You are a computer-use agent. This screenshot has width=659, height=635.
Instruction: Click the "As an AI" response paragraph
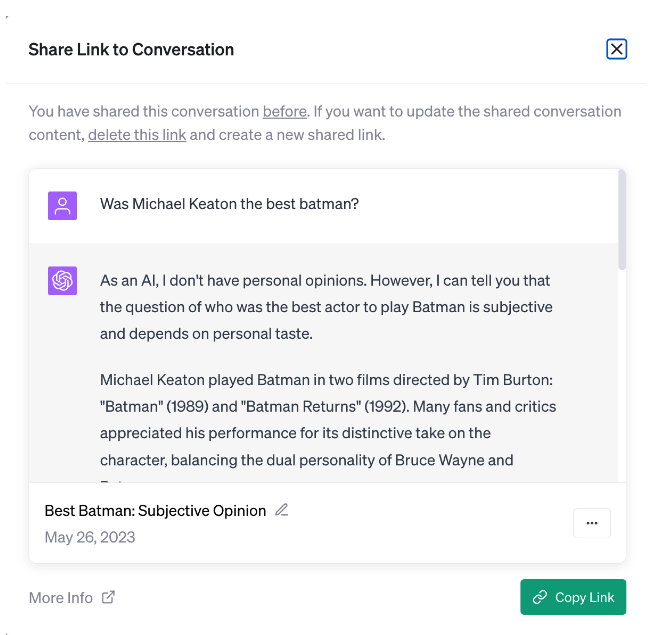(326, 307)
